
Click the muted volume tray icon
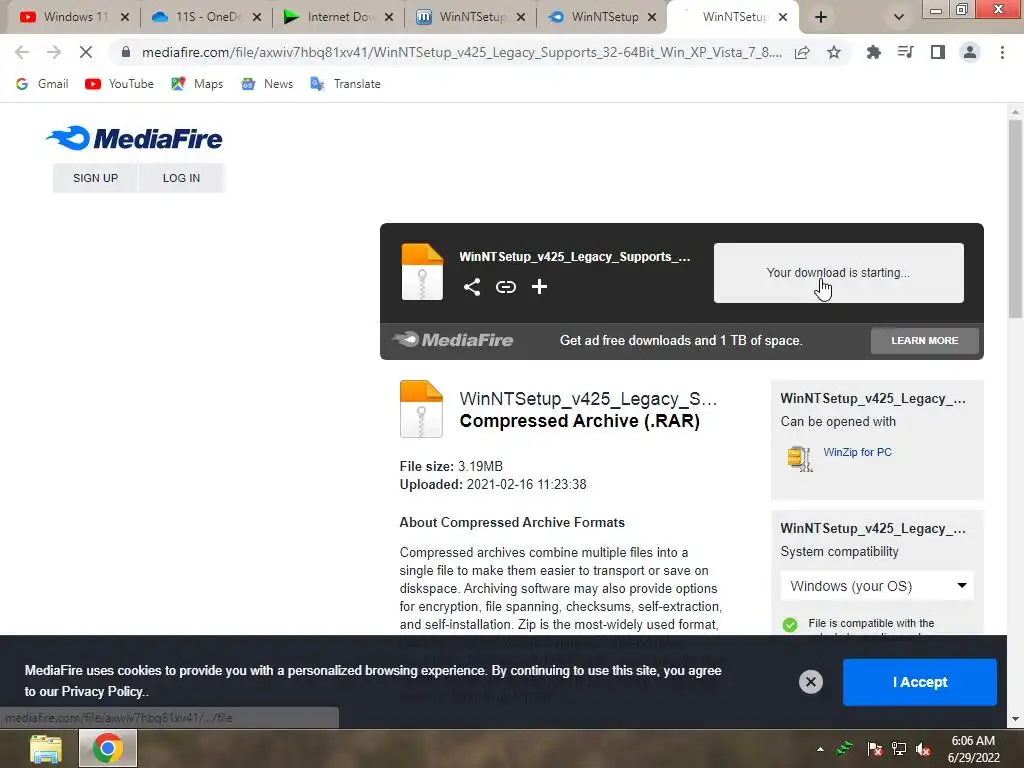[923, 749]
